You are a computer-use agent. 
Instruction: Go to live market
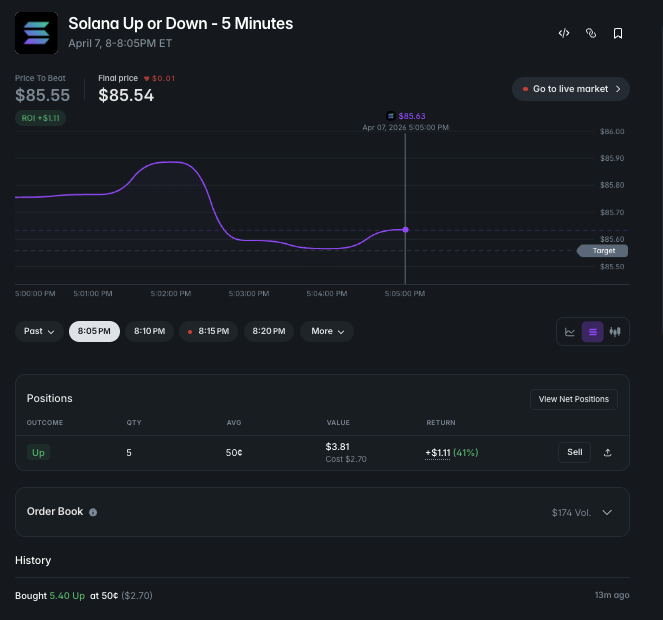pos(571,89)
